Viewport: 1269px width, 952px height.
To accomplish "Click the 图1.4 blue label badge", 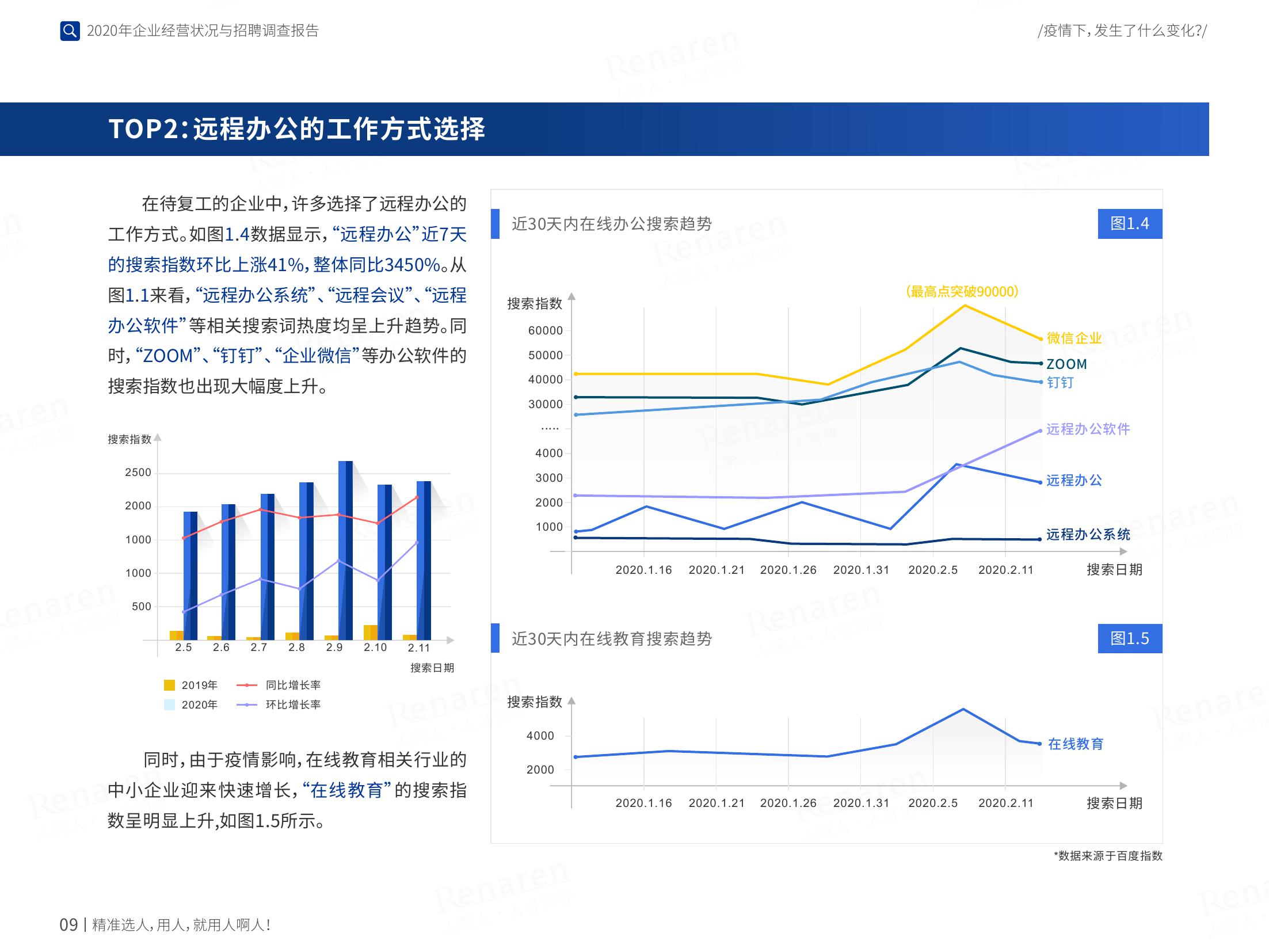I will [1129, 223].
